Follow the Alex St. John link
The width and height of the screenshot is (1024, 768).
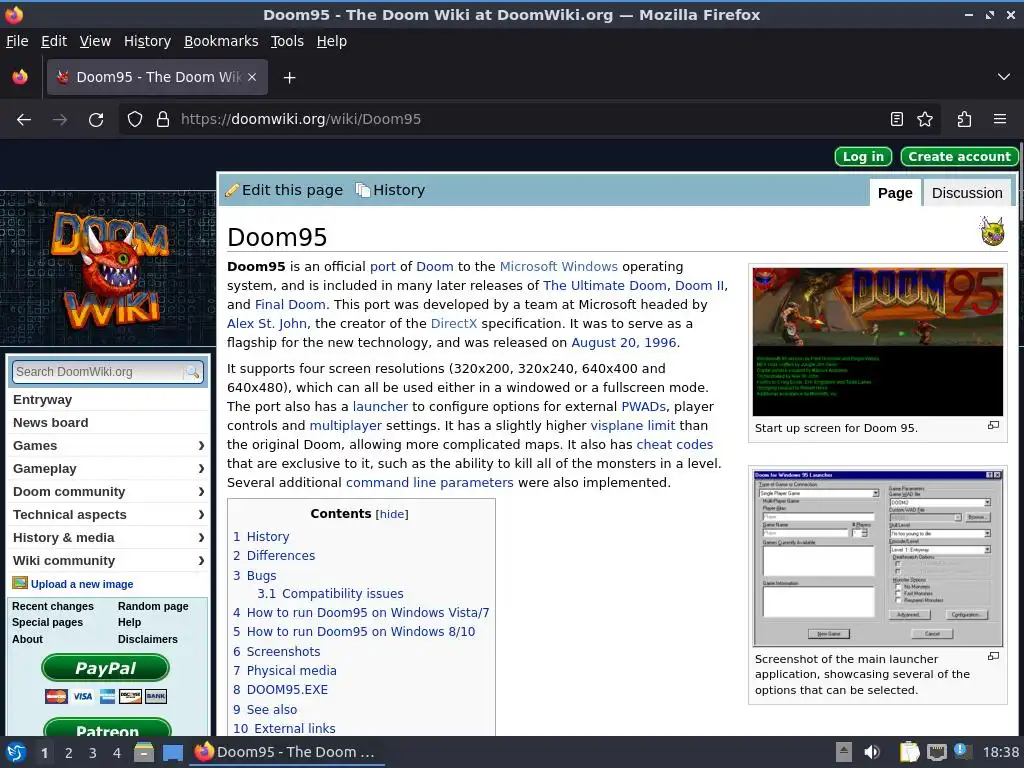point(266,323)
